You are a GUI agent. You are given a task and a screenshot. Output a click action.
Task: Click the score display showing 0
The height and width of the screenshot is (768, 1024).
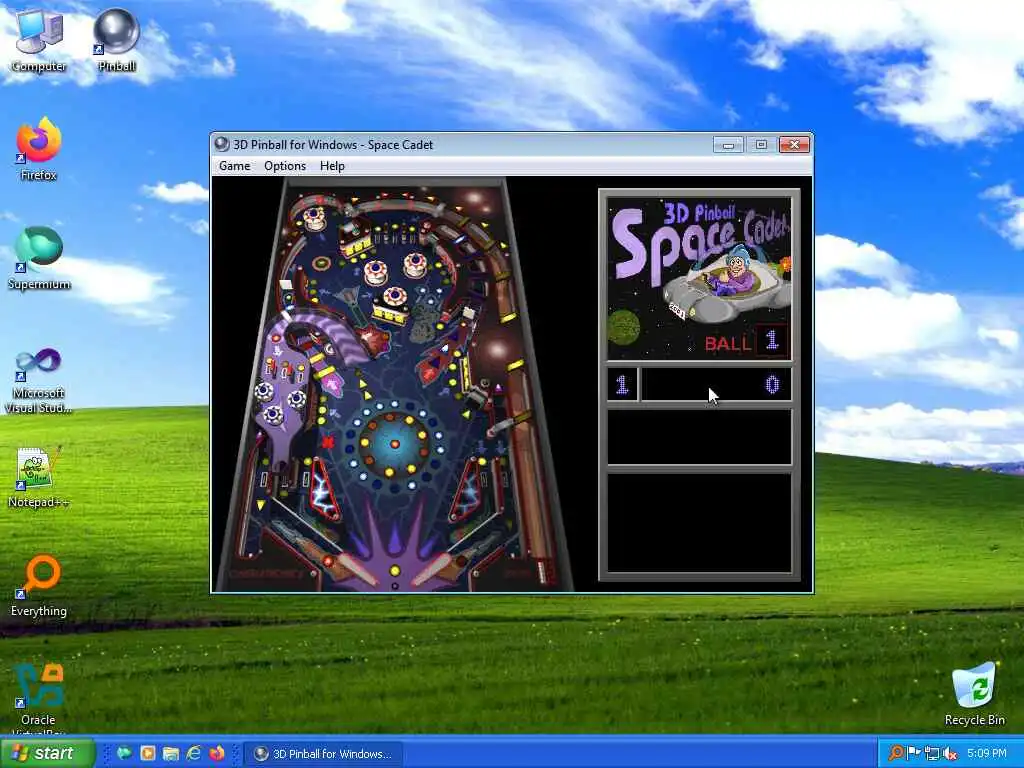(x=716, y=384)
